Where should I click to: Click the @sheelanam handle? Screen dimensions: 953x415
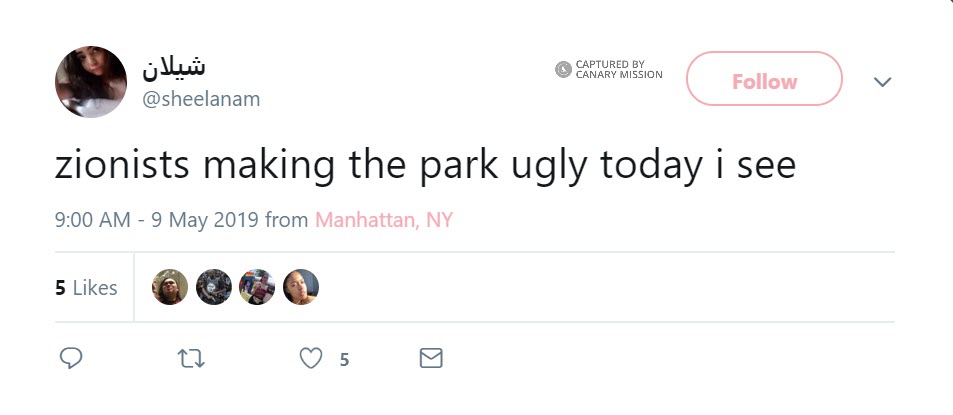point(202,100)
